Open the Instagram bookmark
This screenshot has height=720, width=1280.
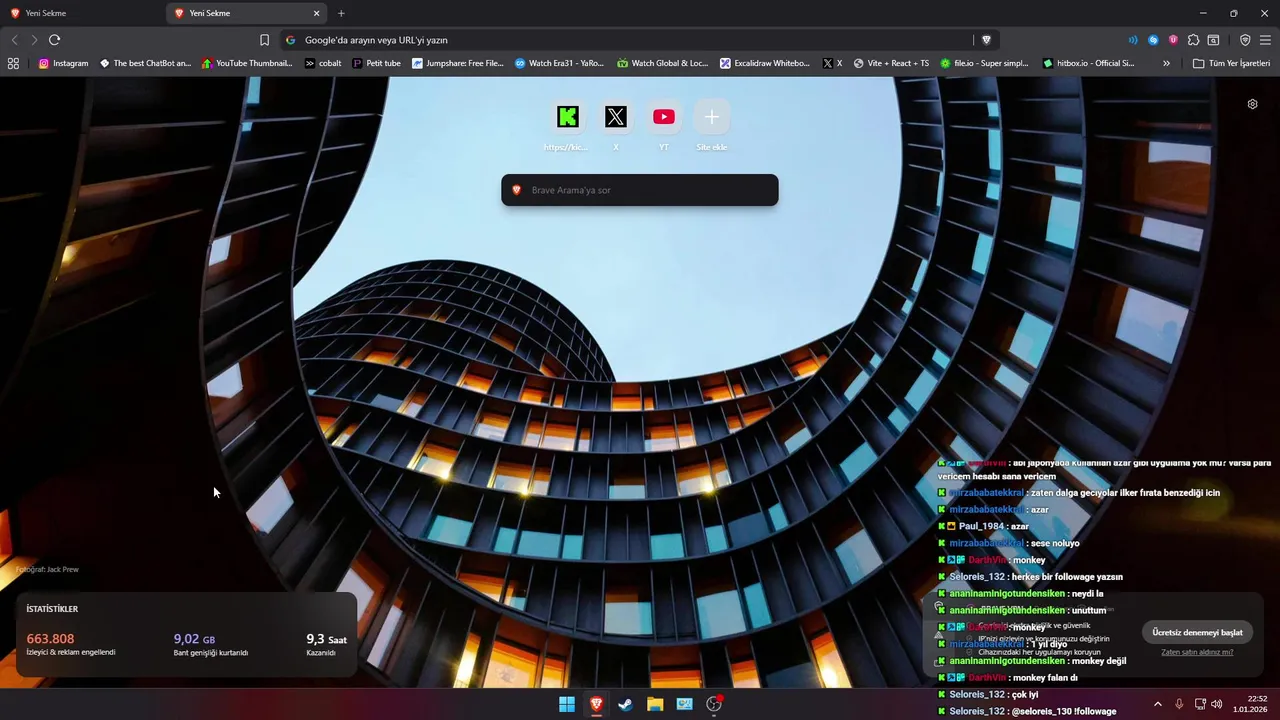pos(63,63)
